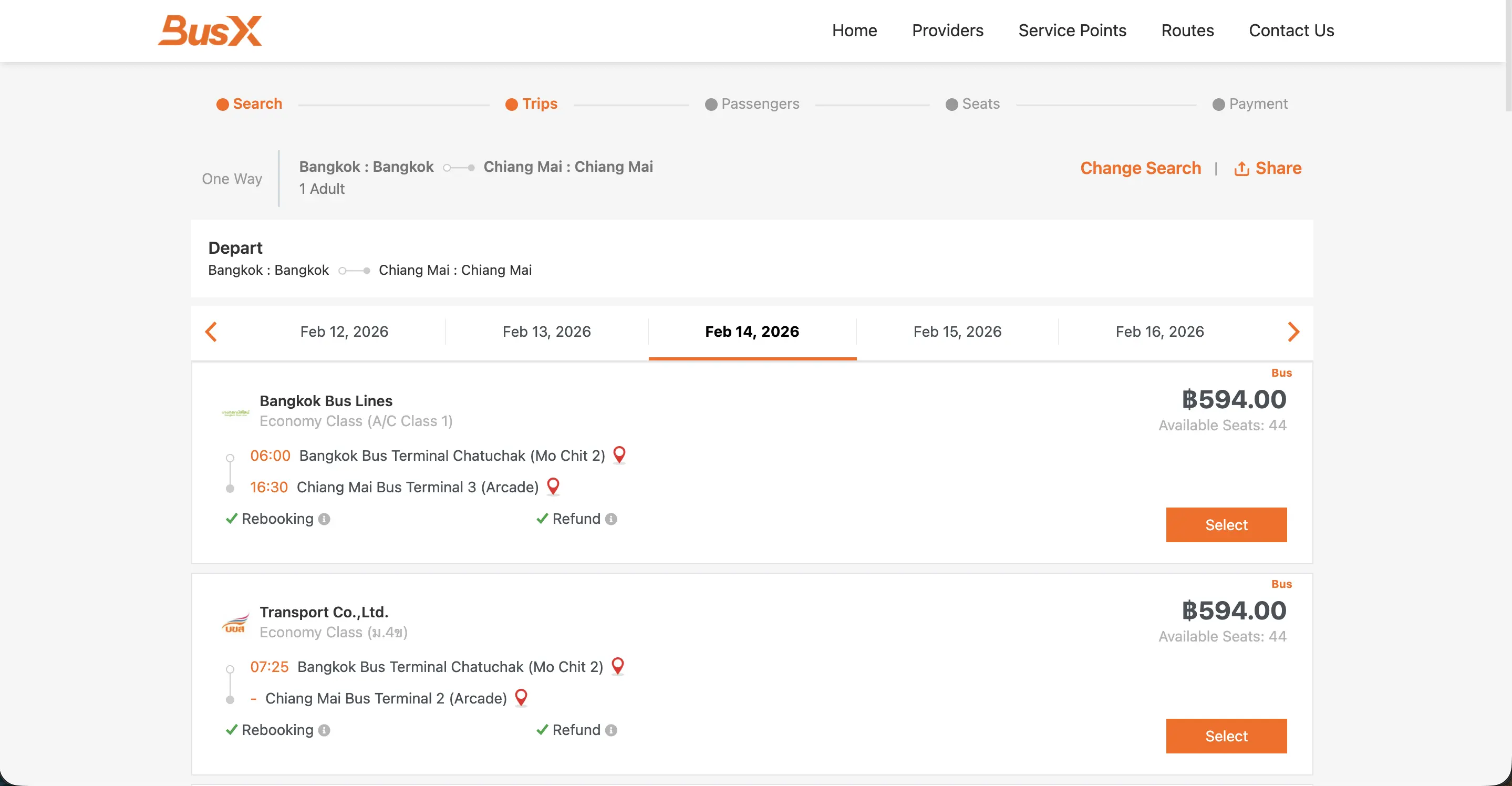Click the Share upload icon
The height and width of the screenshot is (786, 1512).
(1241, 169)
